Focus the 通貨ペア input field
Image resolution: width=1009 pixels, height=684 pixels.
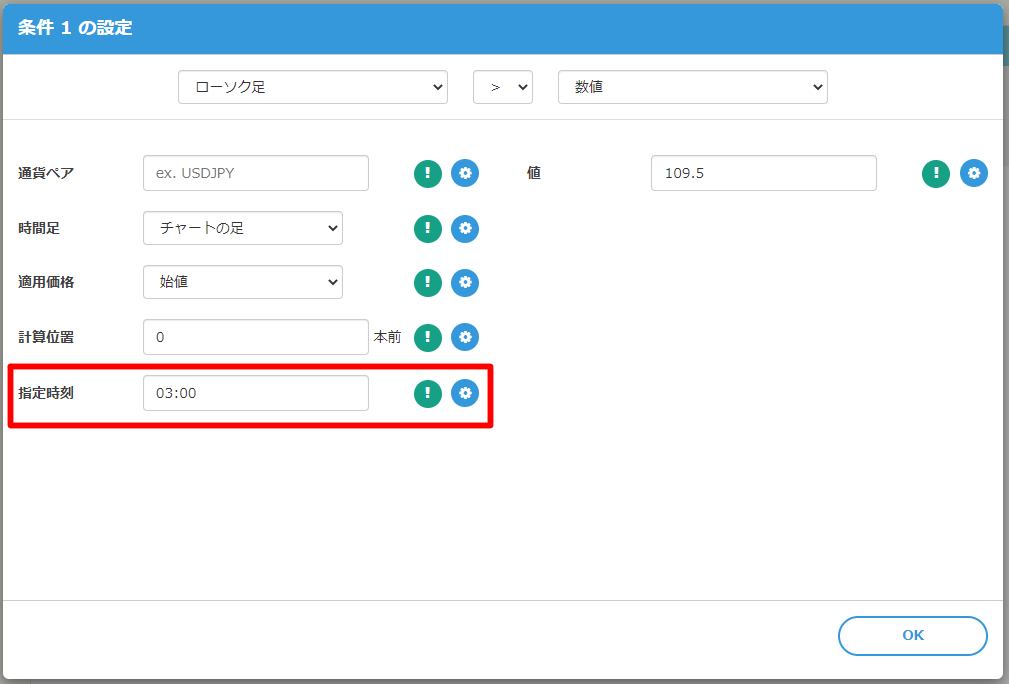tap(256, 173)
